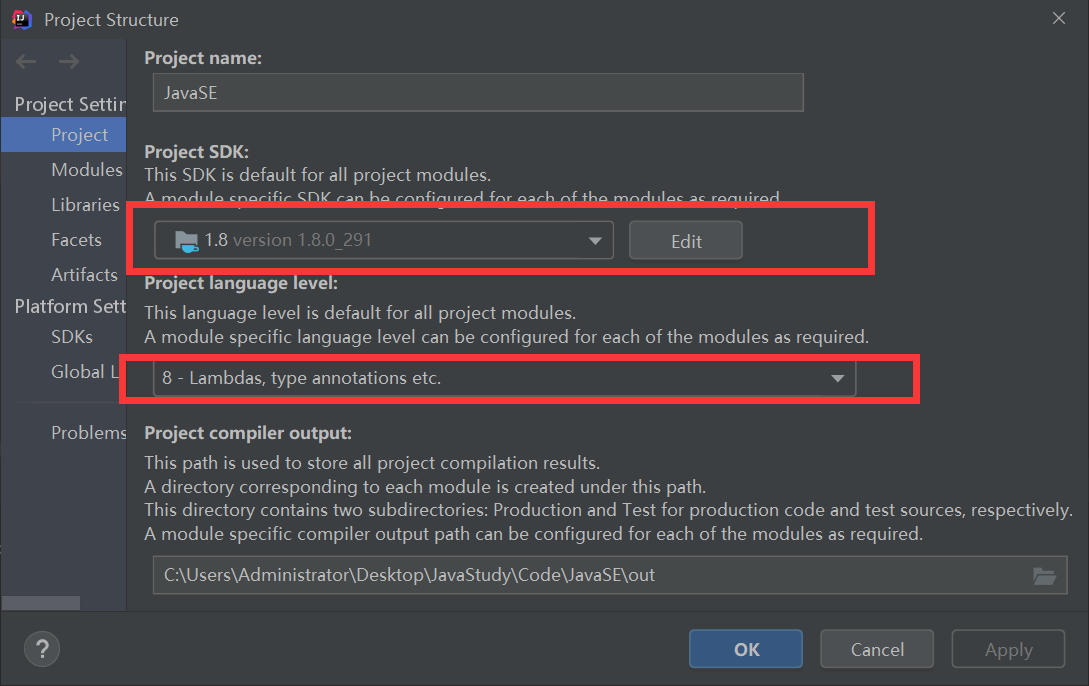Screen dimensions: 1089x686
Task: Expand the Project language level dropdown
Action: tap(837, 379)
